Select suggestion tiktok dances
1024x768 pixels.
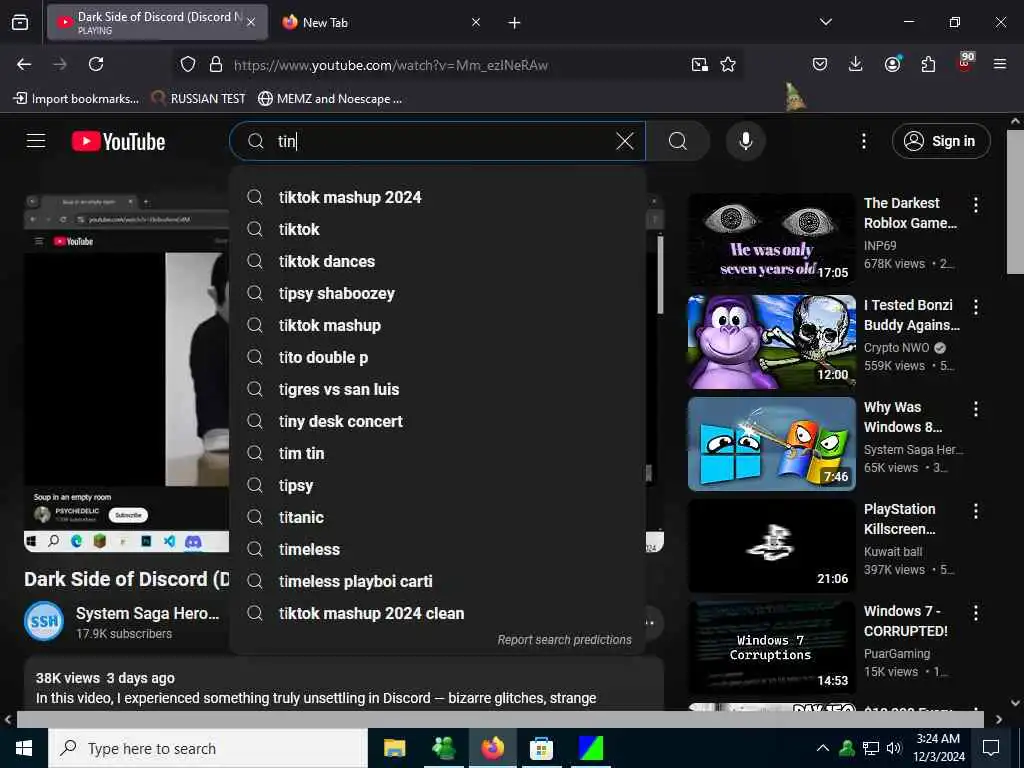(x=438, y=261)
